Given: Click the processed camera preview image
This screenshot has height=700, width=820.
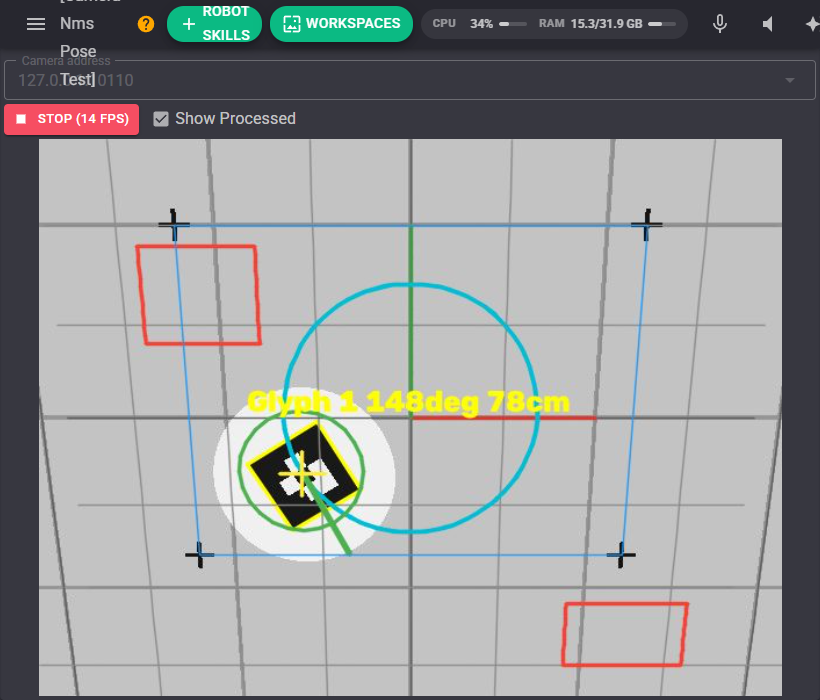Looking at the screenshot, I should tap(411, 417).
